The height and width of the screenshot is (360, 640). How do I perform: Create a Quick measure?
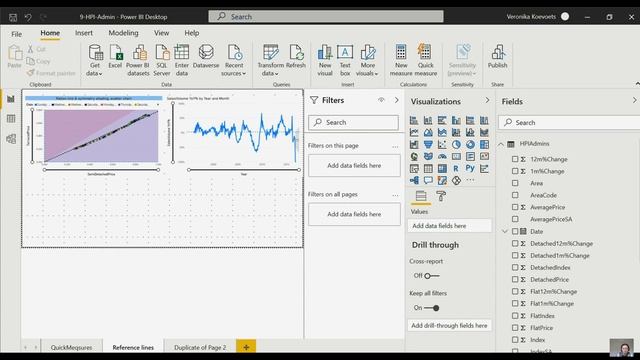point(426,60)
